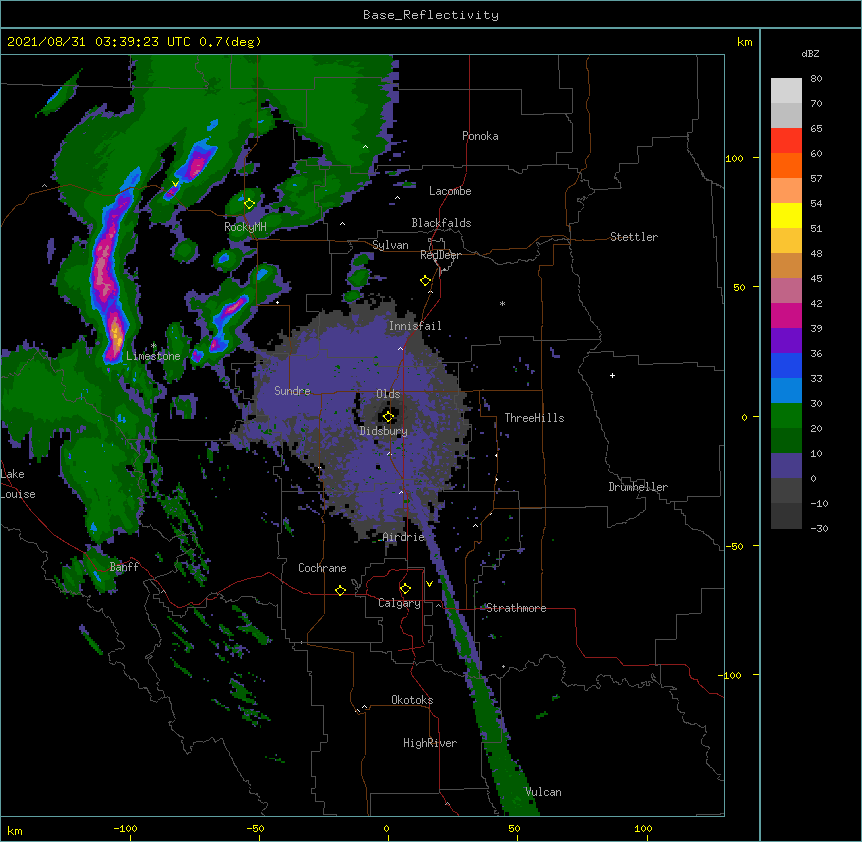Click the Lacombe town label
The height and width of the screenshot is (842, 862).
450,191
